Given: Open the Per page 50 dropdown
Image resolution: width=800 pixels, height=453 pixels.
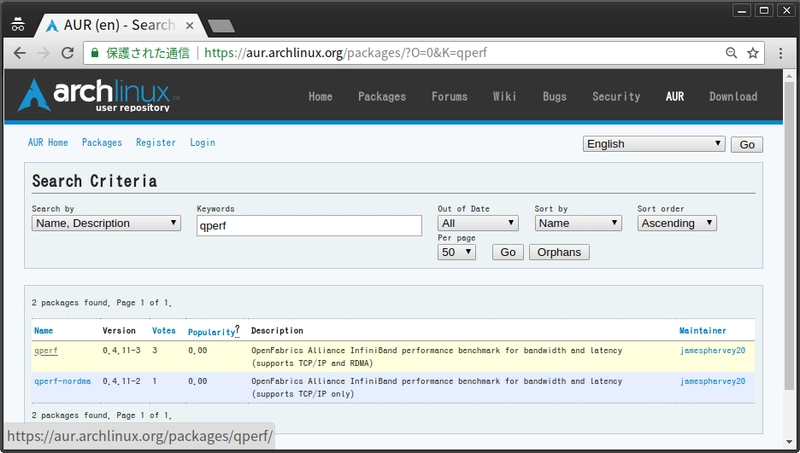Looking at the screenshot, I should pos(457,252).
